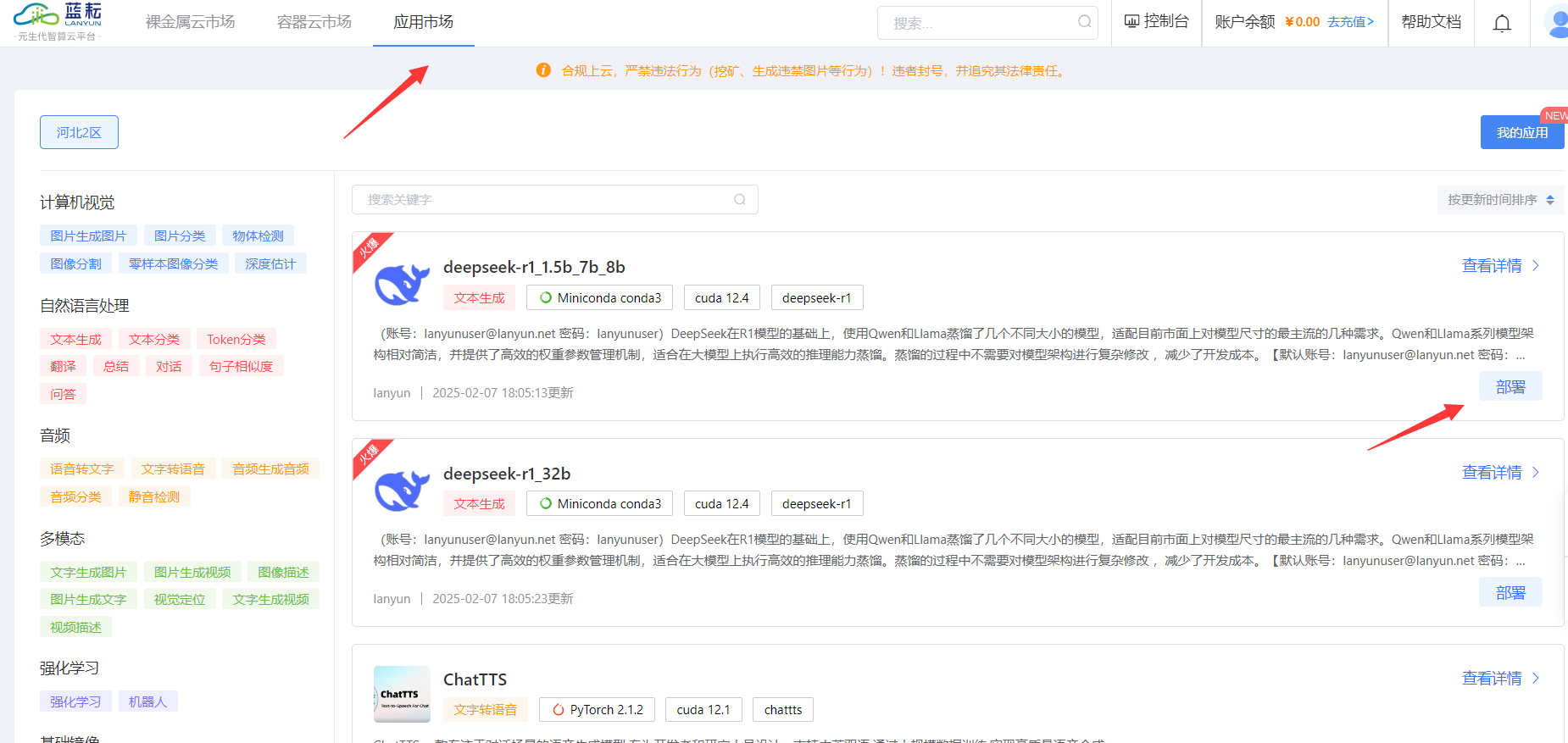Click 去充值 recharge link
The height and width of the screenshot is (743, 1568).
click(x=1350, y=22)
